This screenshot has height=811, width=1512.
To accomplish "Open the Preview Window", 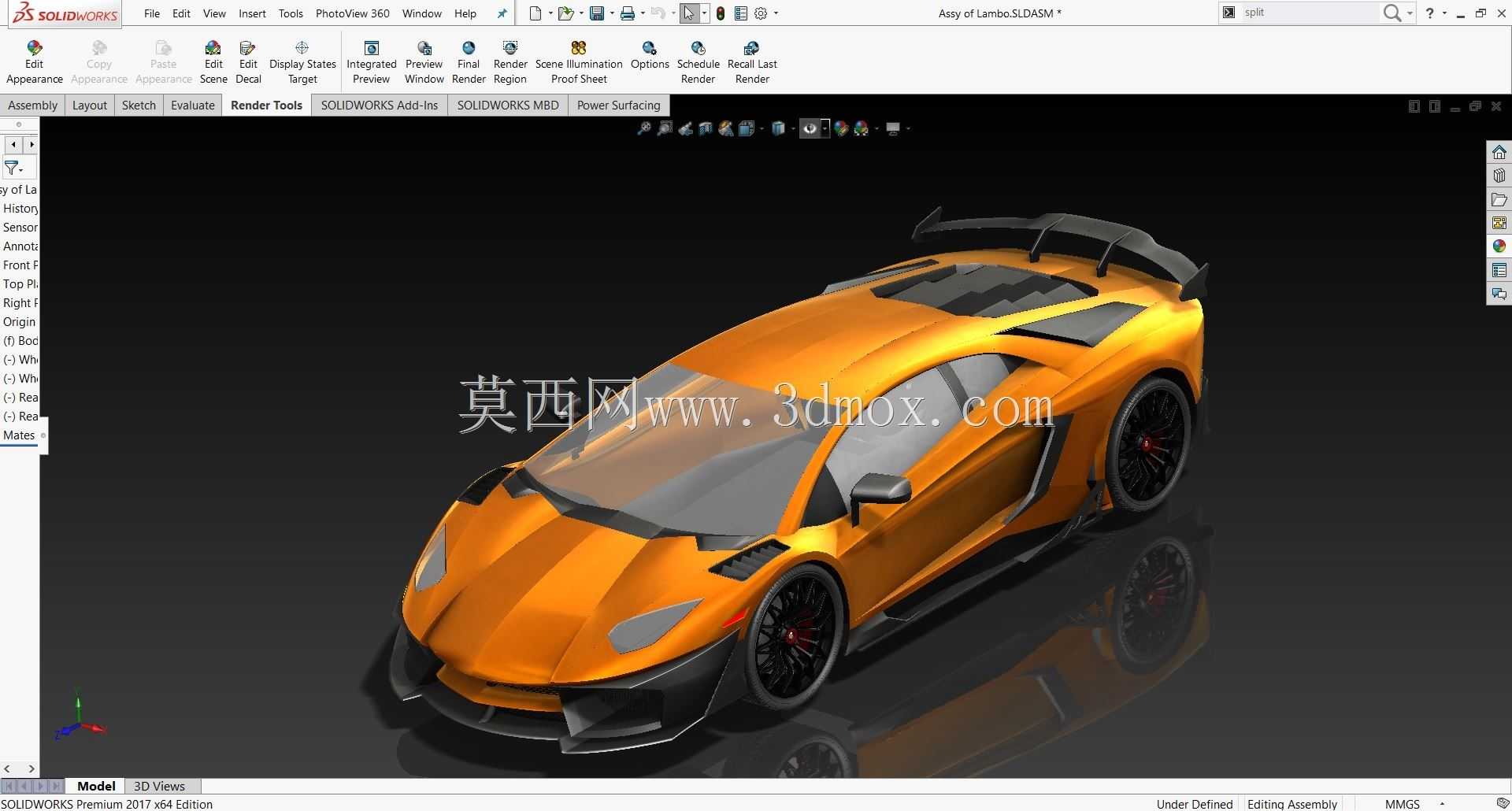I will point(424,63).
